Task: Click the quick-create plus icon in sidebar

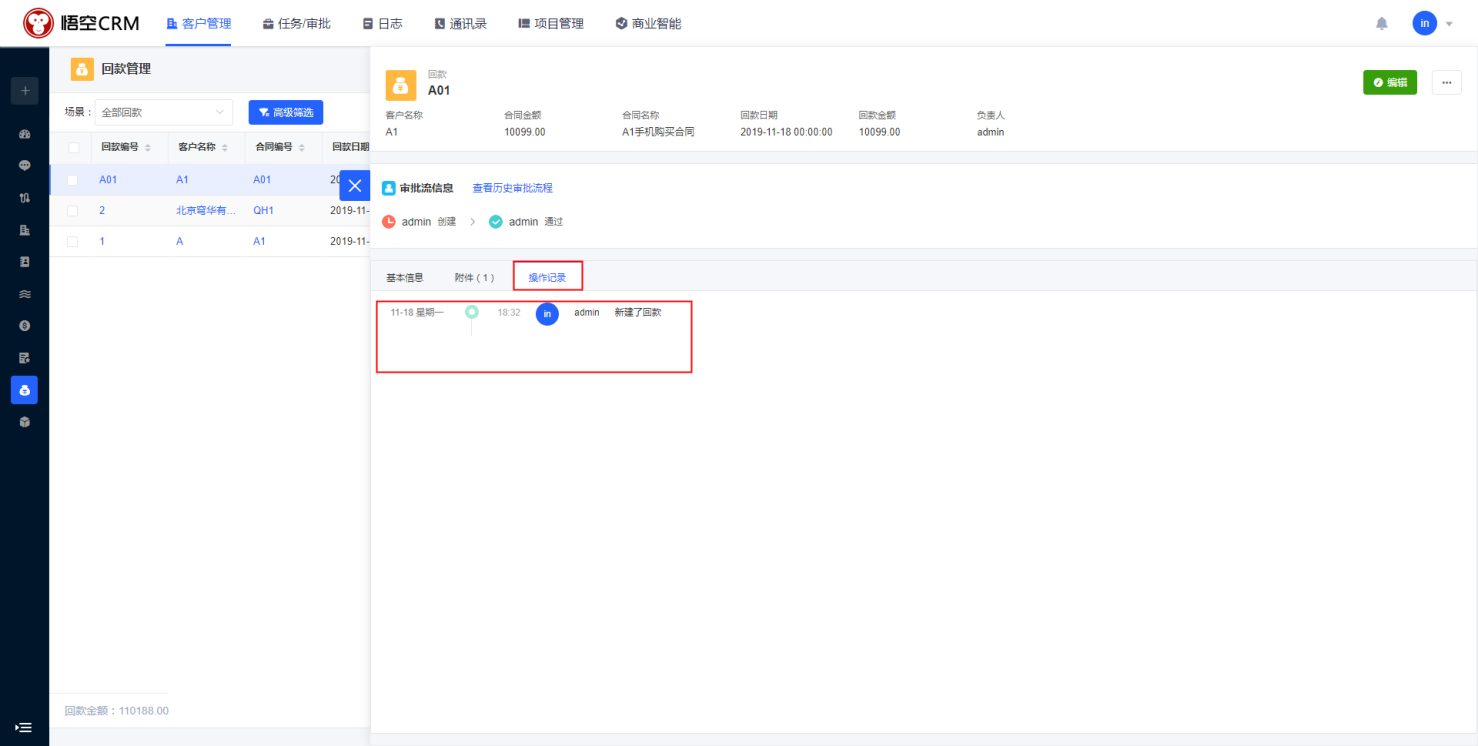Action: (x=25, y=91)
